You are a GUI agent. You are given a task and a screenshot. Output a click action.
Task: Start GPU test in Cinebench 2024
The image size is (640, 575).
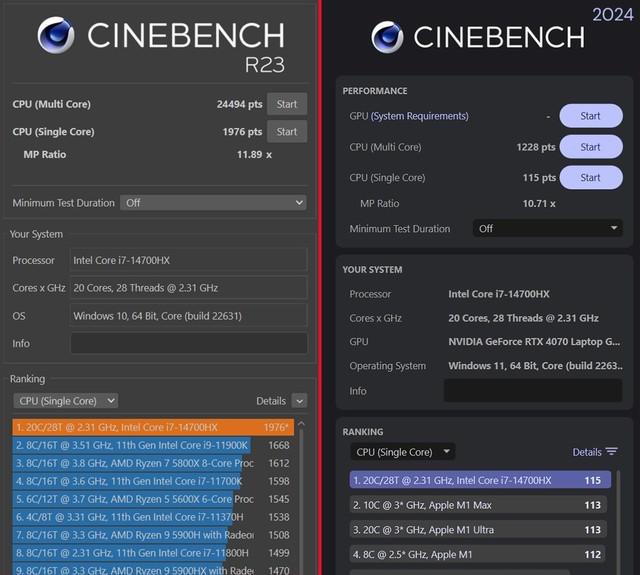tap(591, 116)
